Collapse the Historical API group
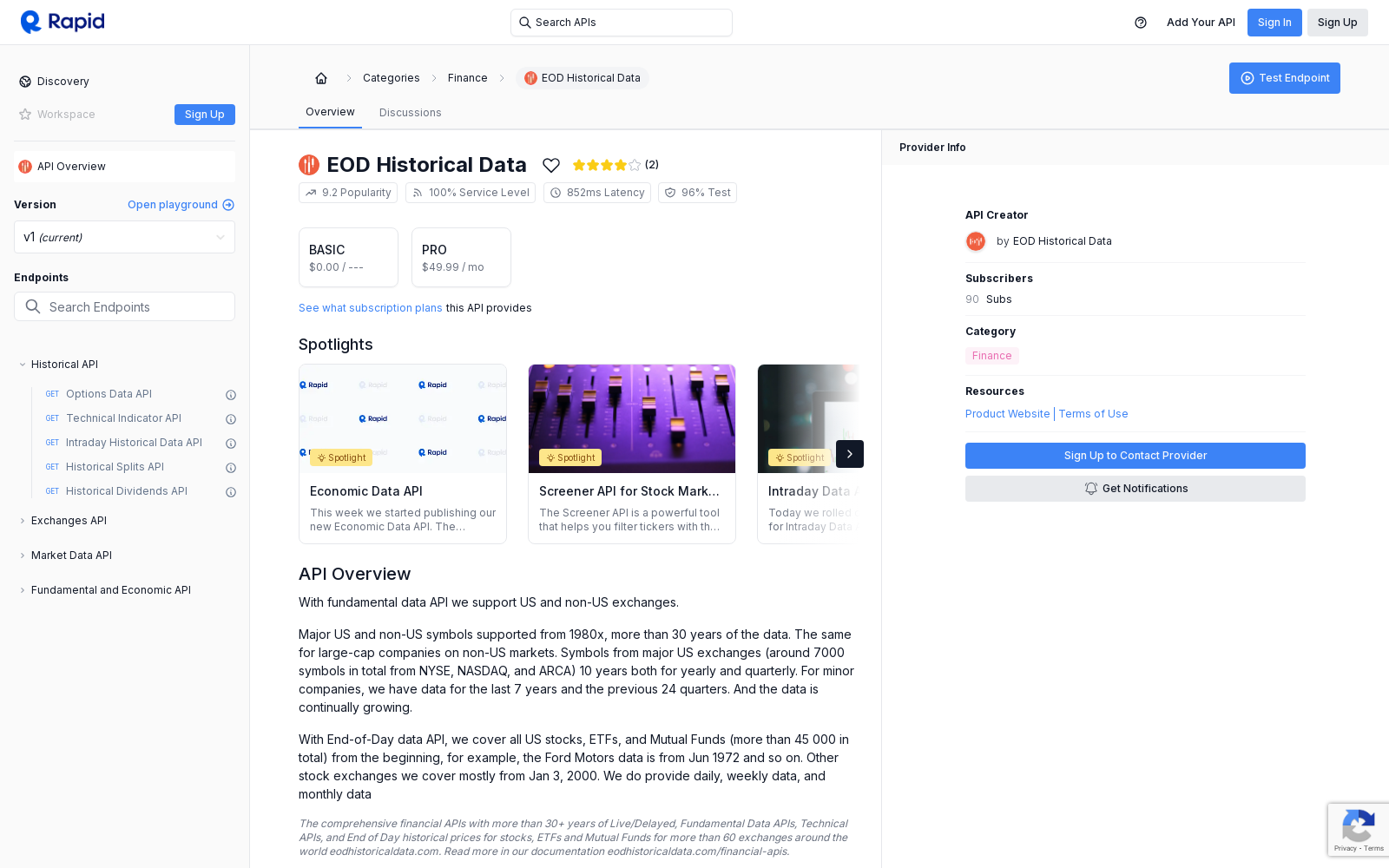The height and width of the screenshot is (868, 1389). (x=23, y=365)
